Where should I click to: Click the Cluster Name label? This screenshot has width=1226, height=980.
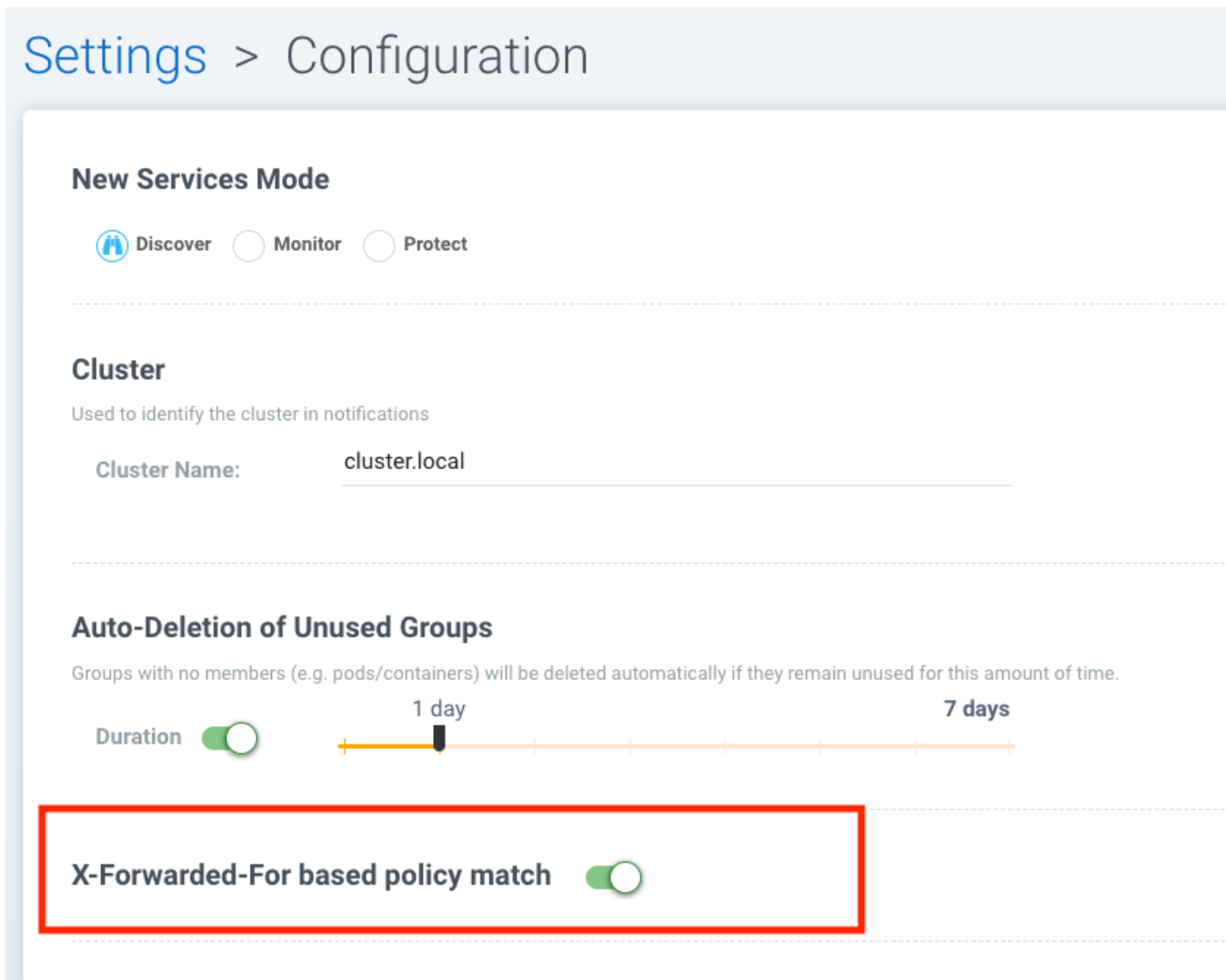pos(167,470)
